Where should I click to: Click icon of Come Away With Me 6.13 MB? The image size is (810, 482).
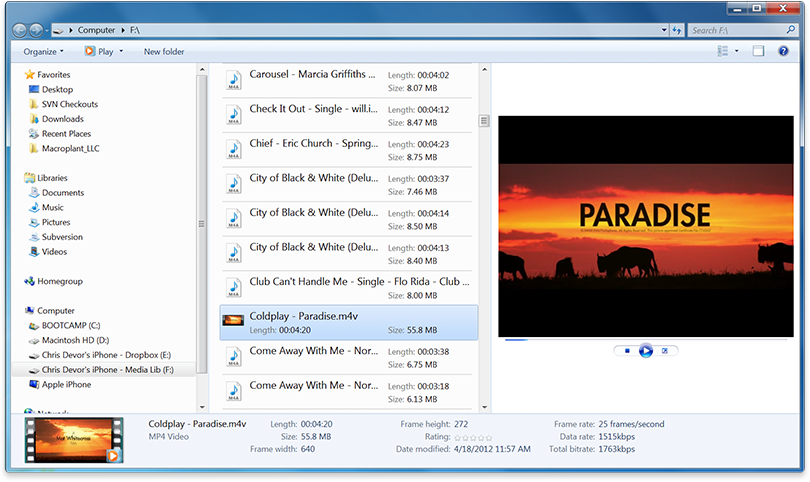[x=234, y=392]
